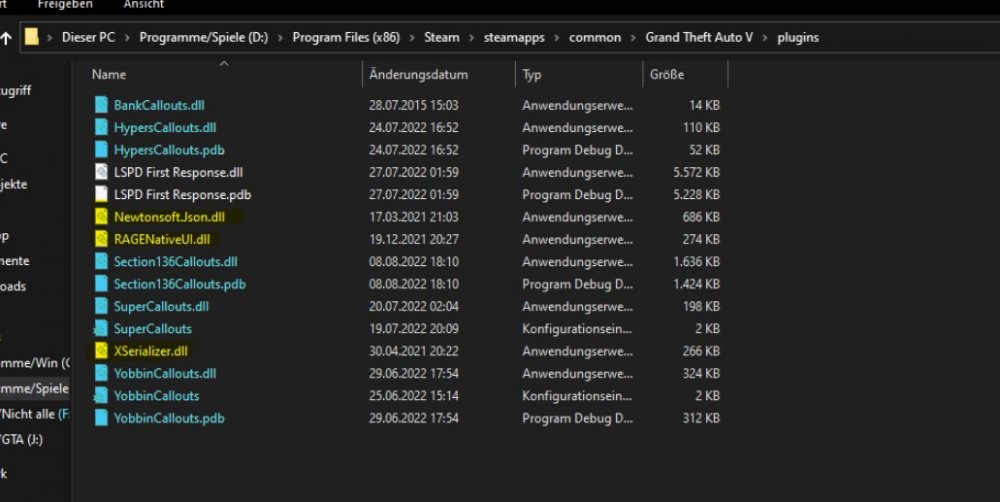Select the file name XSerializer.dll
This screenshot has width=1000, height=502.
click(151, 351)
